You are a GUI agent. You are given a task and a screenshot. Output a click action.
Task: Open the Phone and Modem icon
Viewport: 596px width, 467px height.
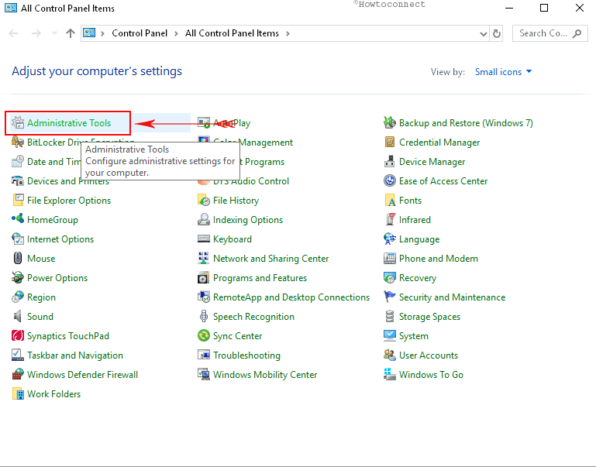(390, 258)
